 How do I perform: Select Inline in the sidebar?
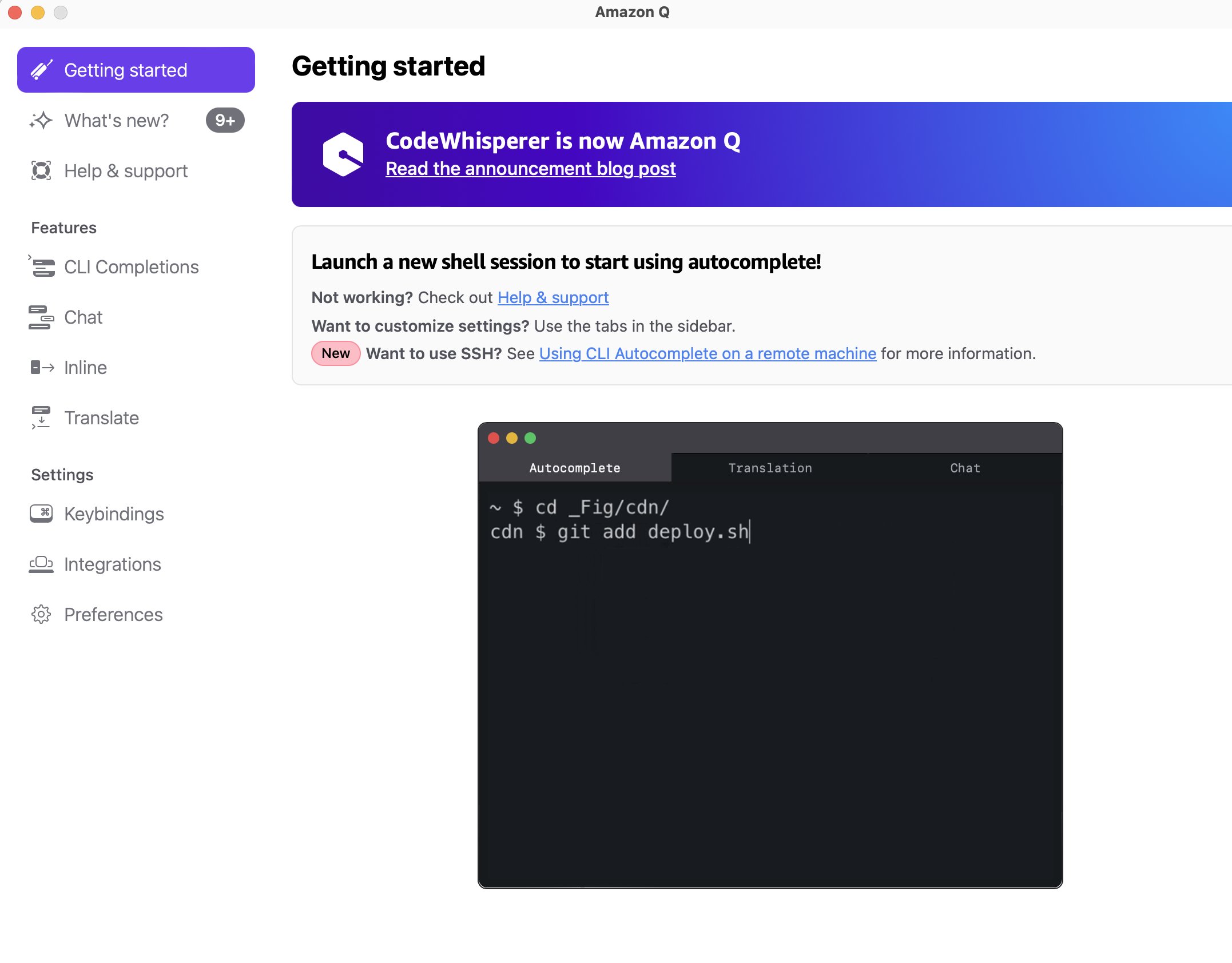point(136,367)
